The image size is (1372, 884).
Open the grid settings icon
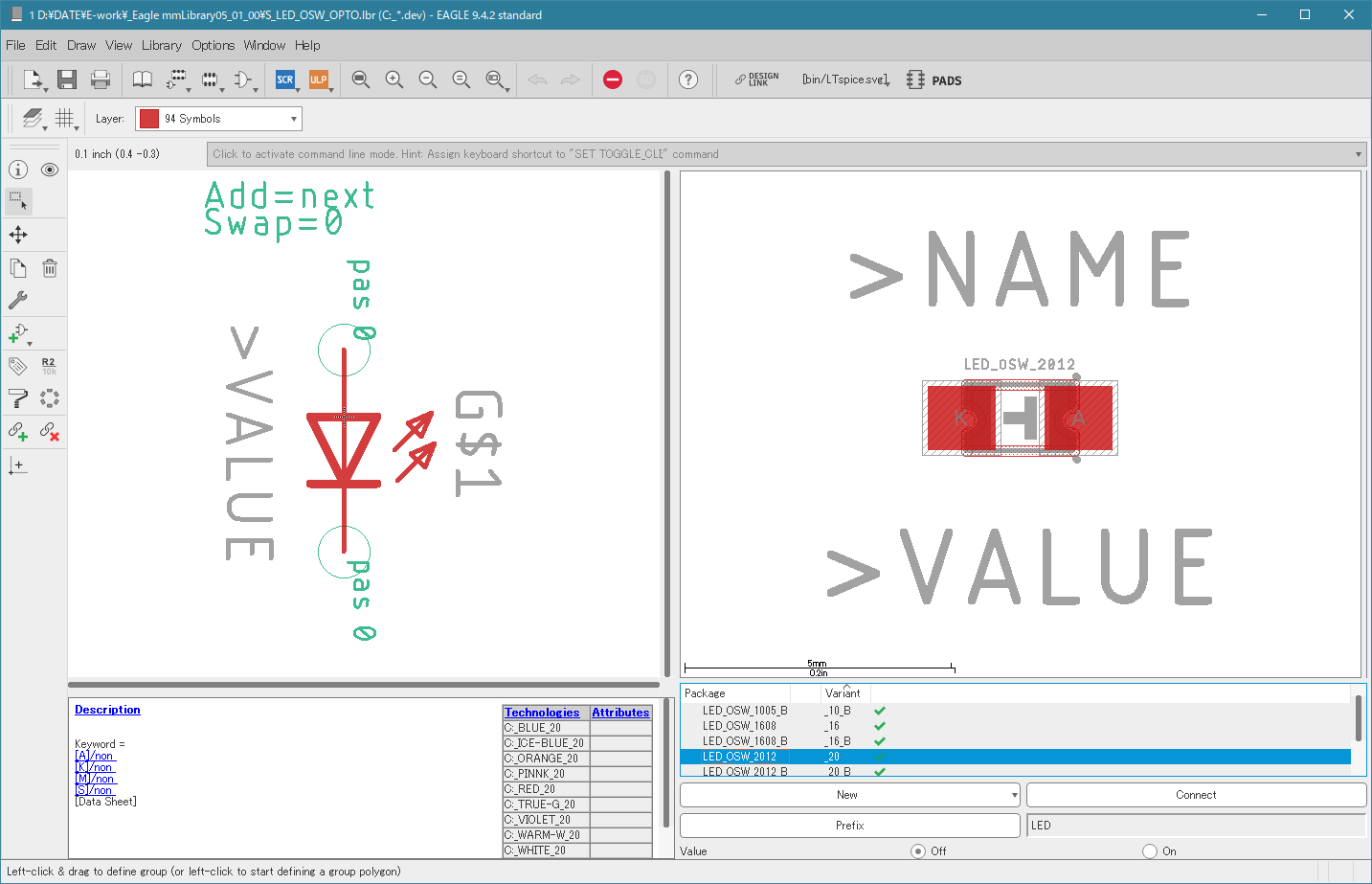point(64,118)
